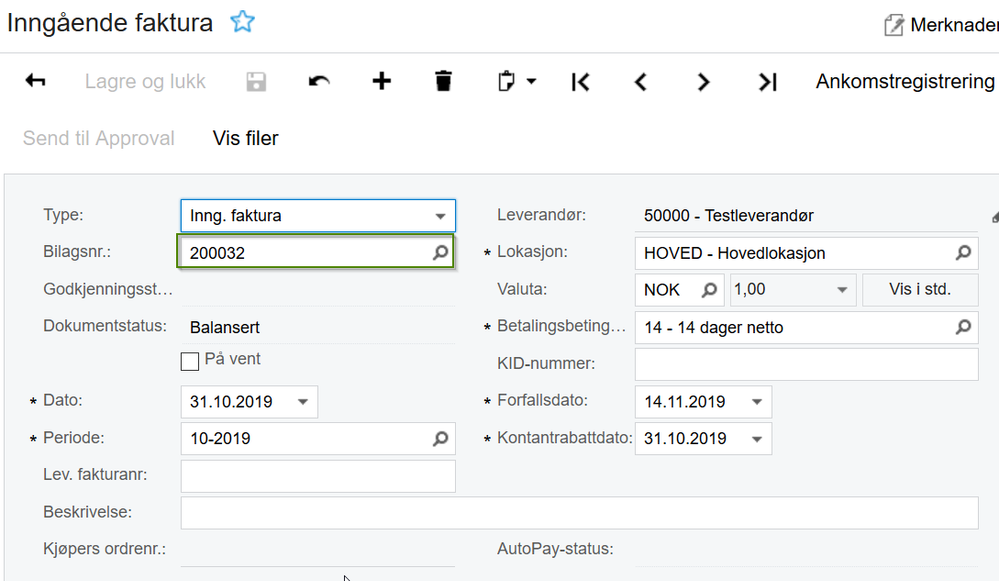Click Vis i std. button
This screenshot has width=999, height=581.
pyautogui.click(x=920, y=289)
